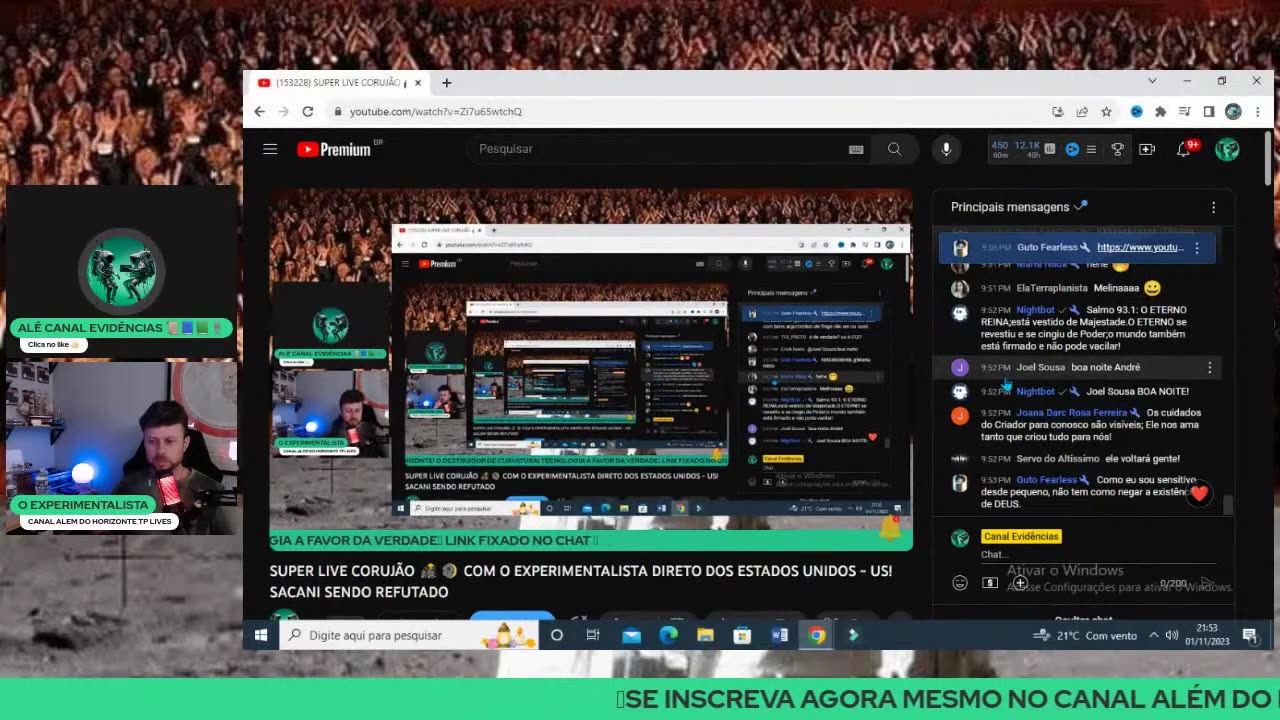
Task: View 12.1K stat in extension bar
Action: tap(1027, 149)
